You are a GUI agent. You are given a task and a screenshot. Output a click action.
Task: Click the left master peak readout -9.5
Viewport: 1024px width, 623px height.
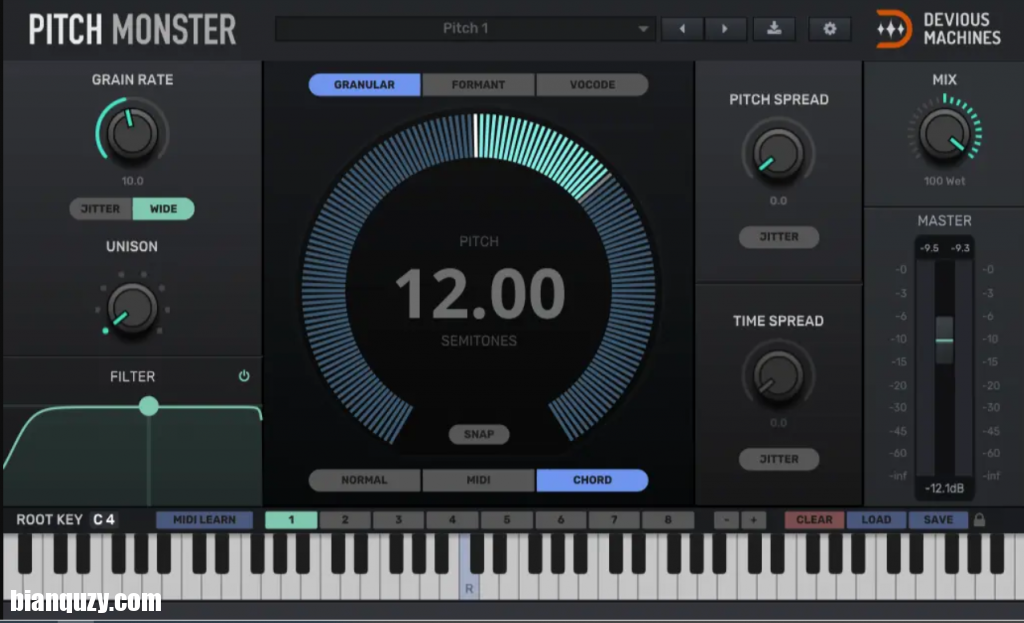[929, 248]
